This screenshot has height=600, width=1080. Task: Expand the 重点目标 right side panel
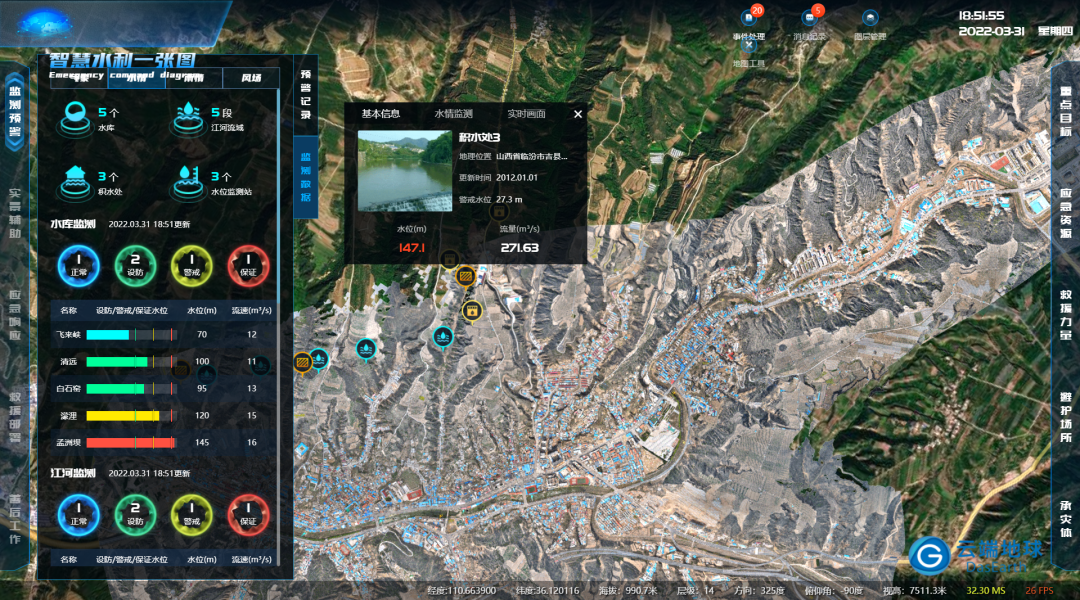pos(1065,117)
